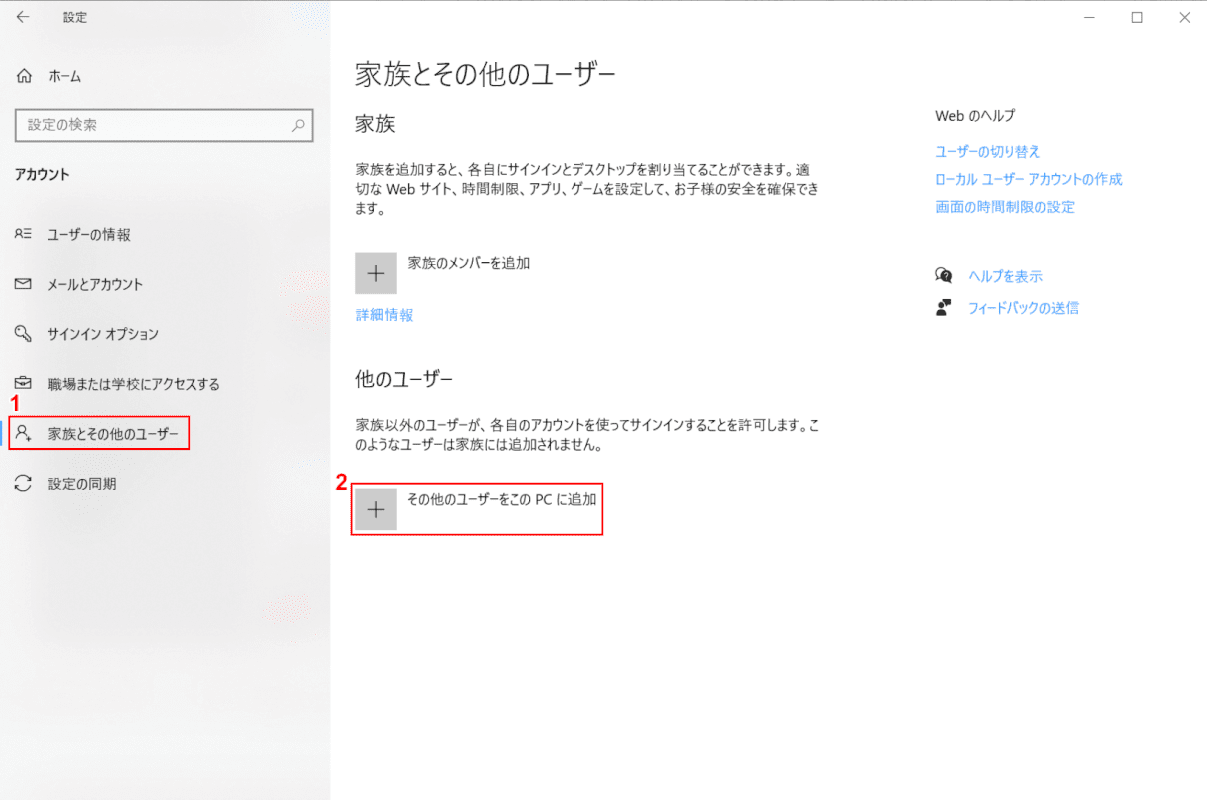Click 家族のメンバーを追加 label
This screenshot has height=800, width=1207.
coord(469,263)
